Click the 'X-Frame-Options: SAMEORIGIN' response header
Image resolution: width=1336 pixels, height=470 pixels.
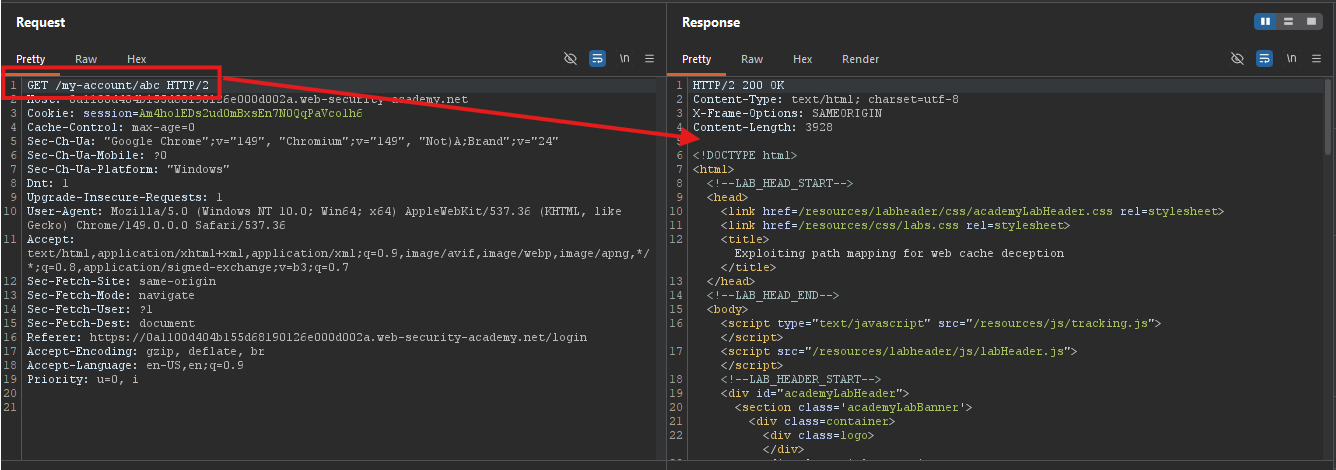tap(787, 114)
